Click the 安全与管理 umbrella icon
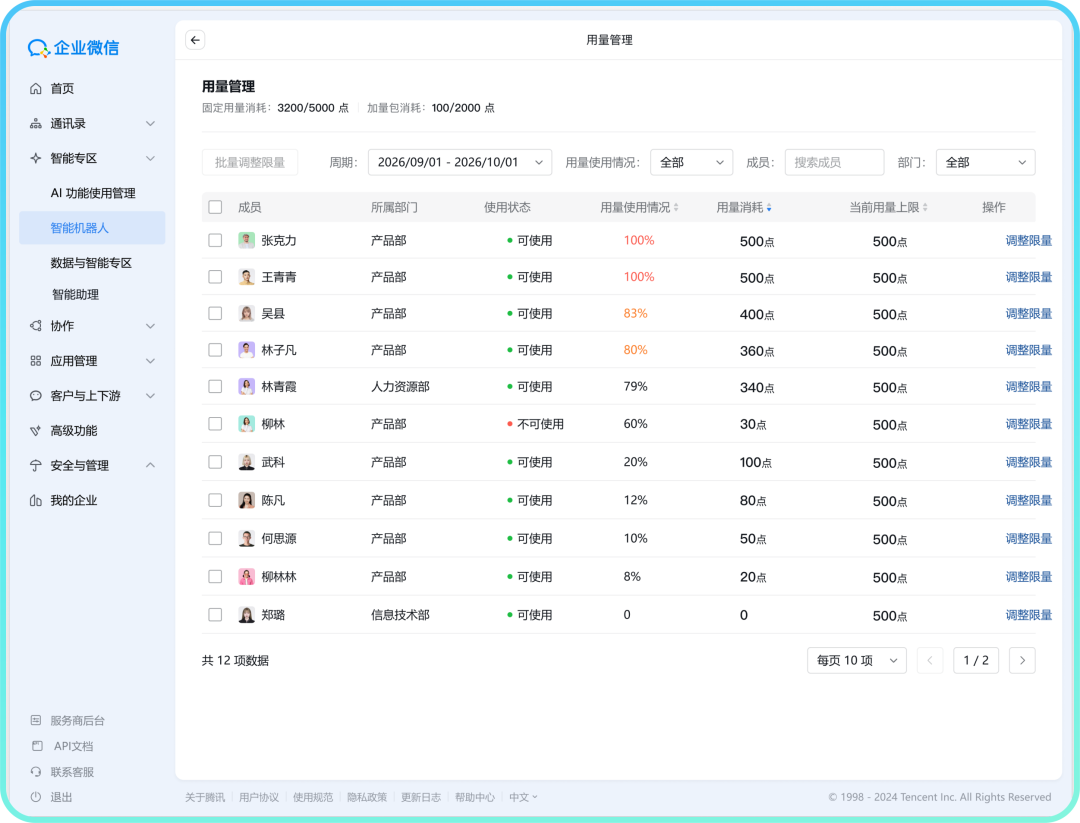Image resolution: width=1080 pixels, height=823 pixels. [x=36, y=466]
